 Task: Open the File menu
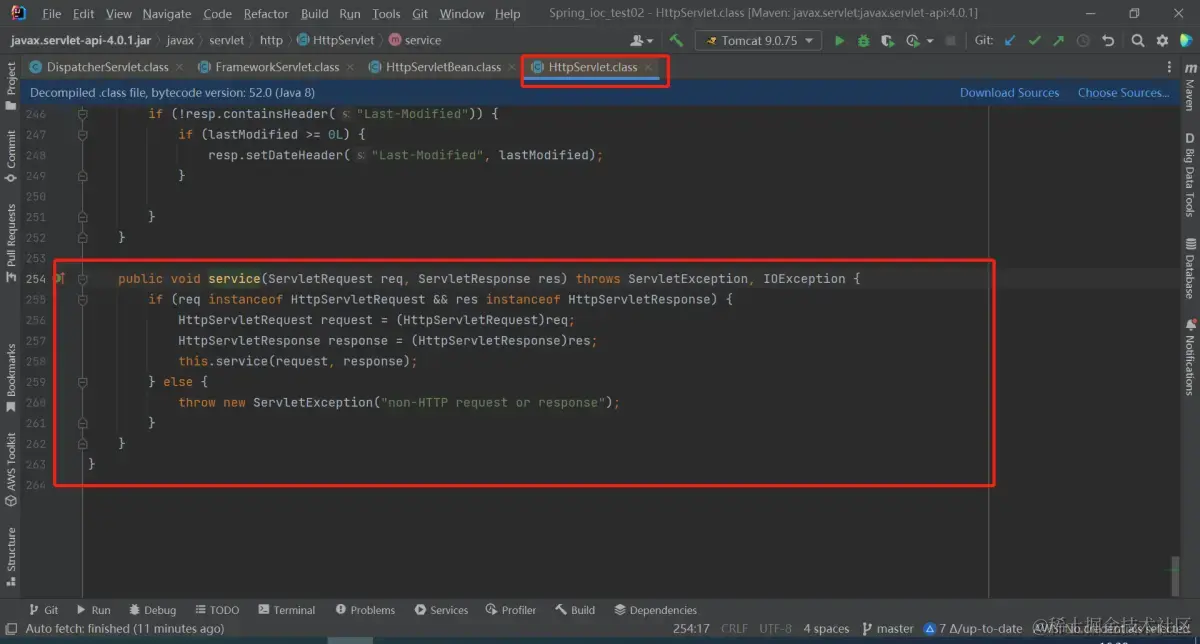point(52,14)
